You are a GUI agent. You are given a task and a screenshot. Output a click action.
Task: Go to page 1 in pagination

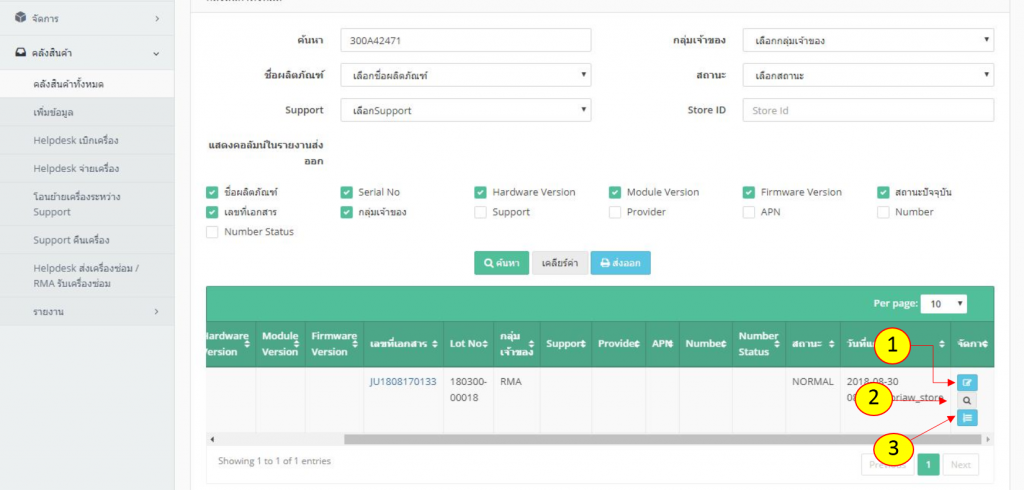point(928,465)
